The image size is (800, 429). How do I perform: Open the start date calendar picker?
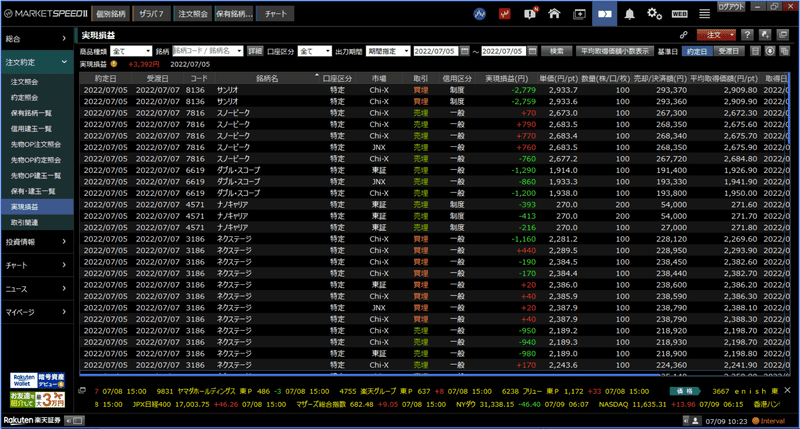coord(464,51)
